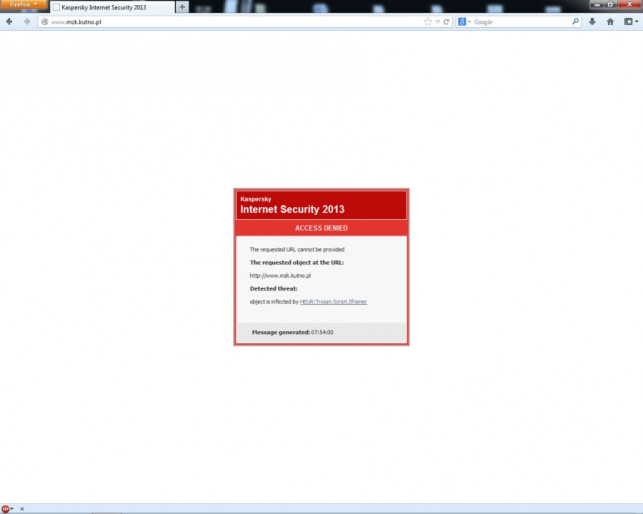
Task: Go forward with the Forward arrow
Action: tap(27, 22)
